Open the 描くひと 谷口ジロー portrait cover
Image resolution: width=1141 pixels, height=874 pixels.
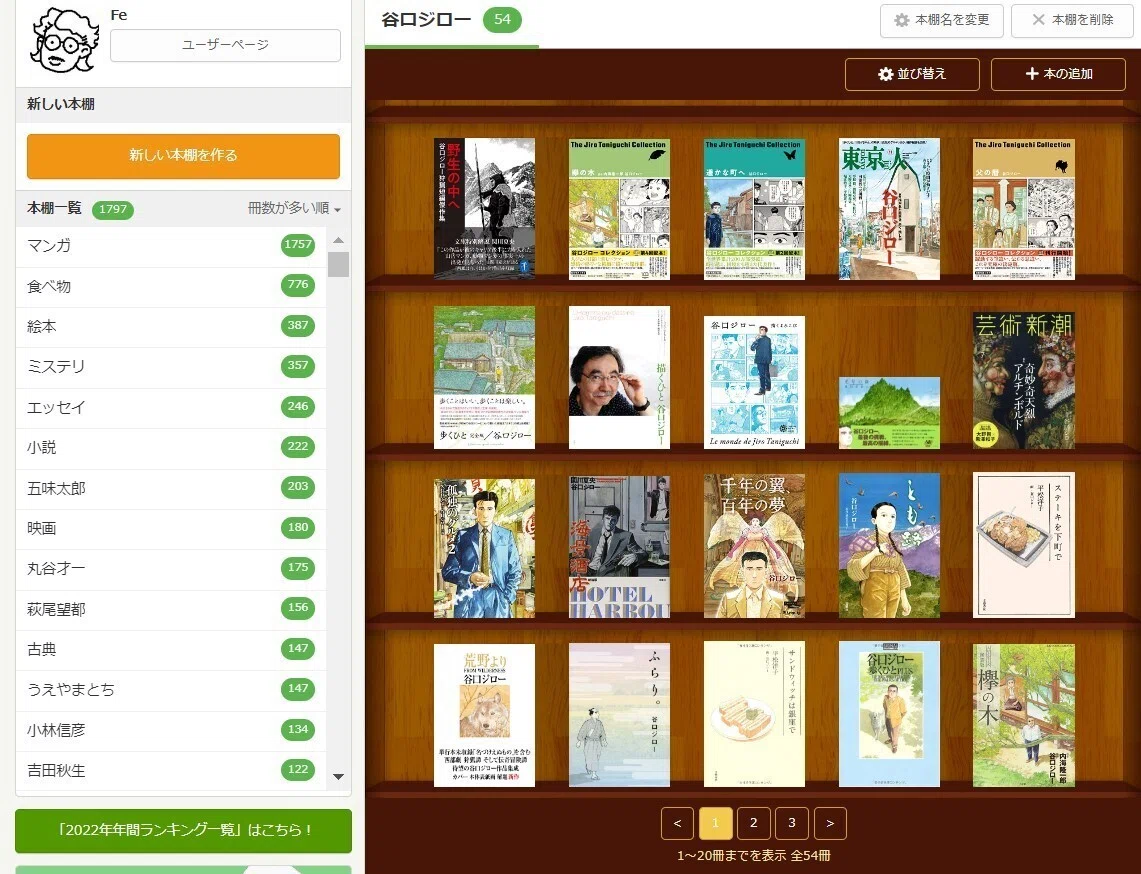[x=619, y=377]
